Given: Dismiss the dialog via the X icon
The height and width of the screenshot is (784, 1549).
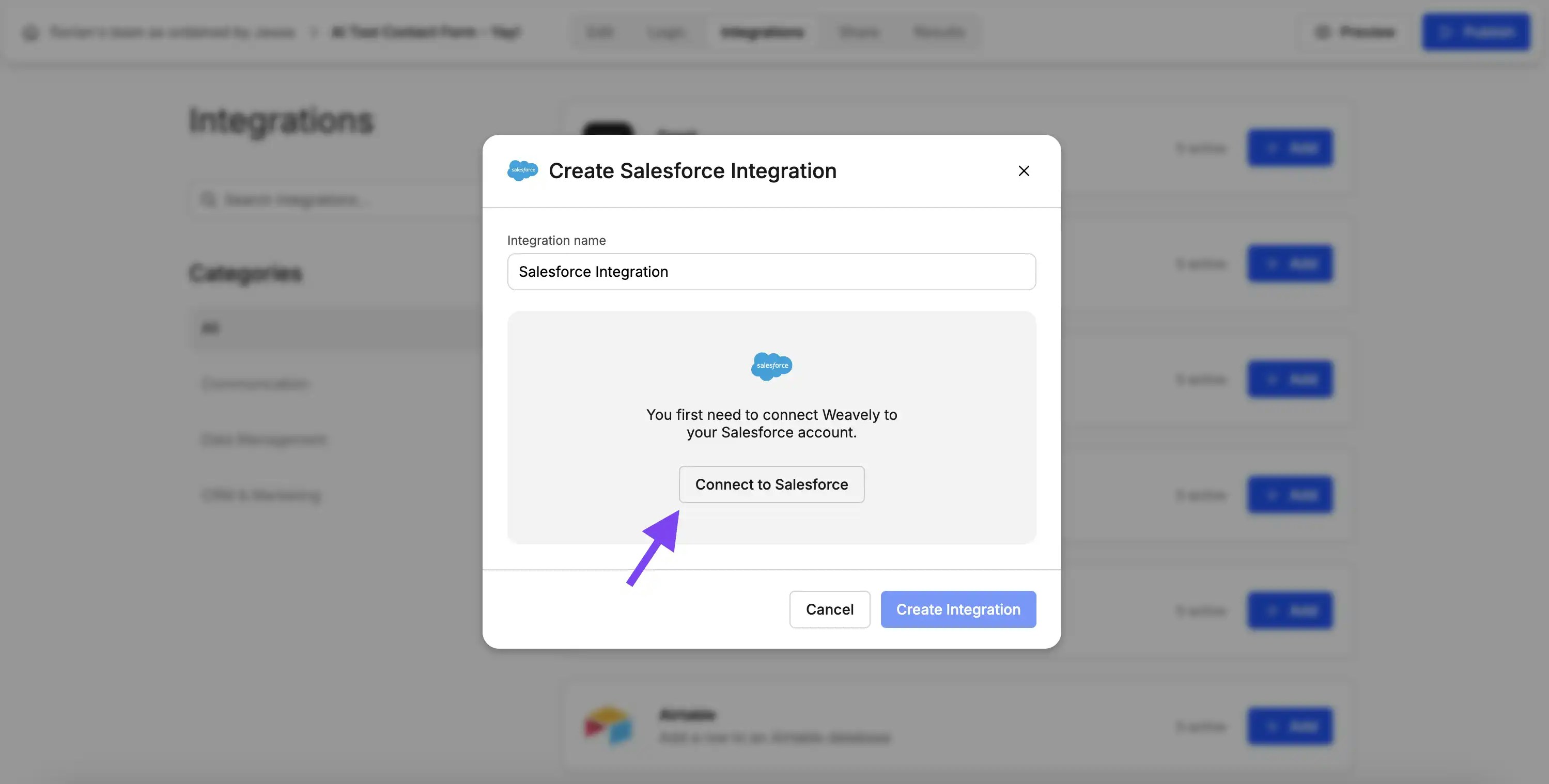Looking at the screenshot, I should (x=1024, y=171).
